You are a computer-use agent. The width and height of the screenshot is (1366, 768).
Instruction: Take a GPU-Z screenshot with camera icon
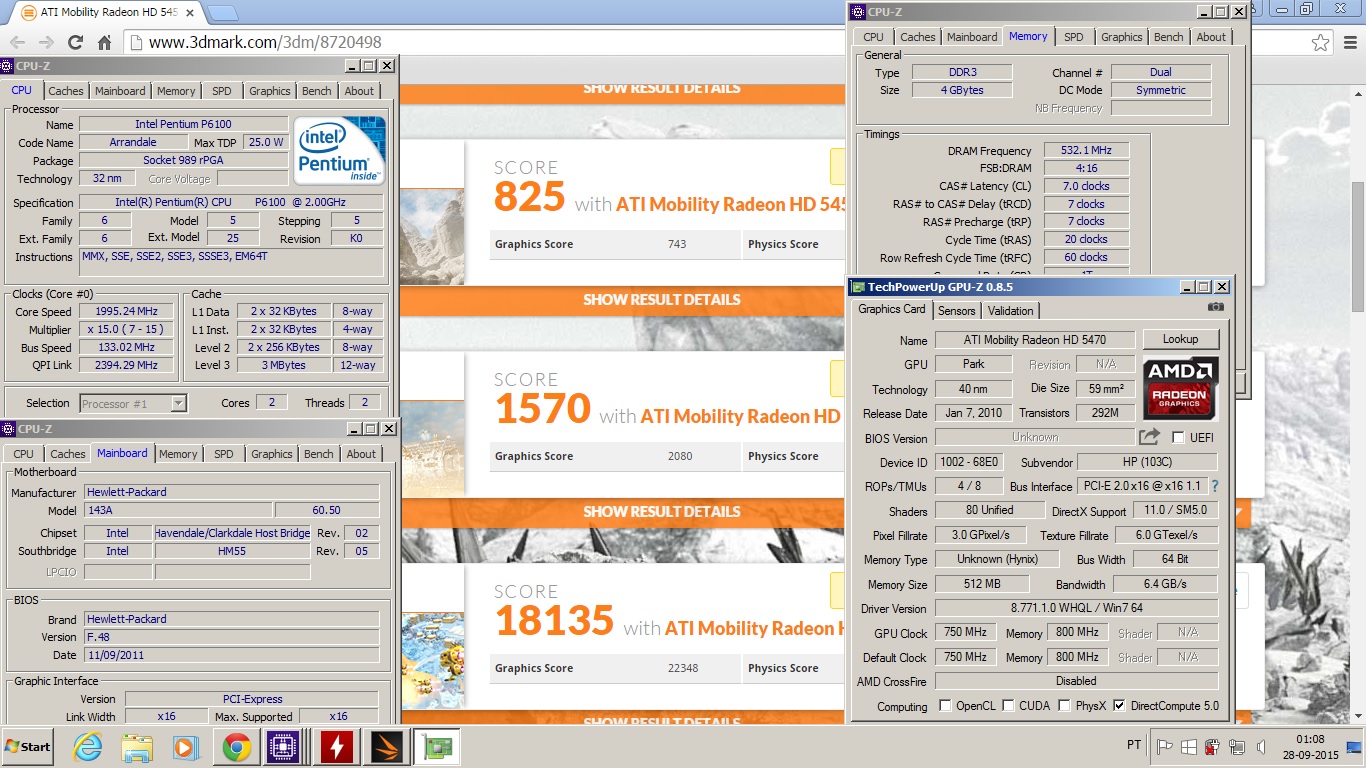click(1215, 307)
